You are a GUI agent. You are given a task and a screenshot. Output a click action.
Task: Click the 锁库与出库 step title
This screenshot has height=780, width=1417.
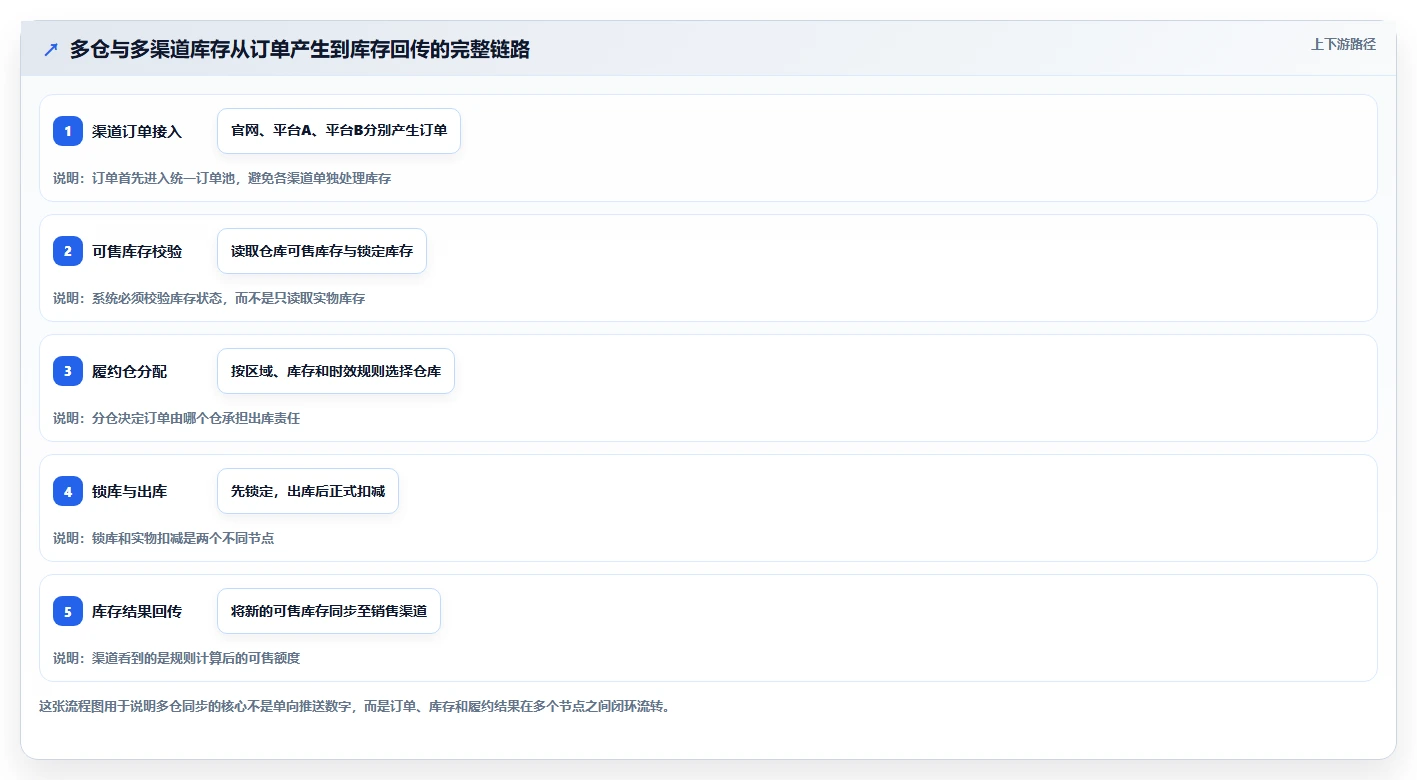click(130, 491)
